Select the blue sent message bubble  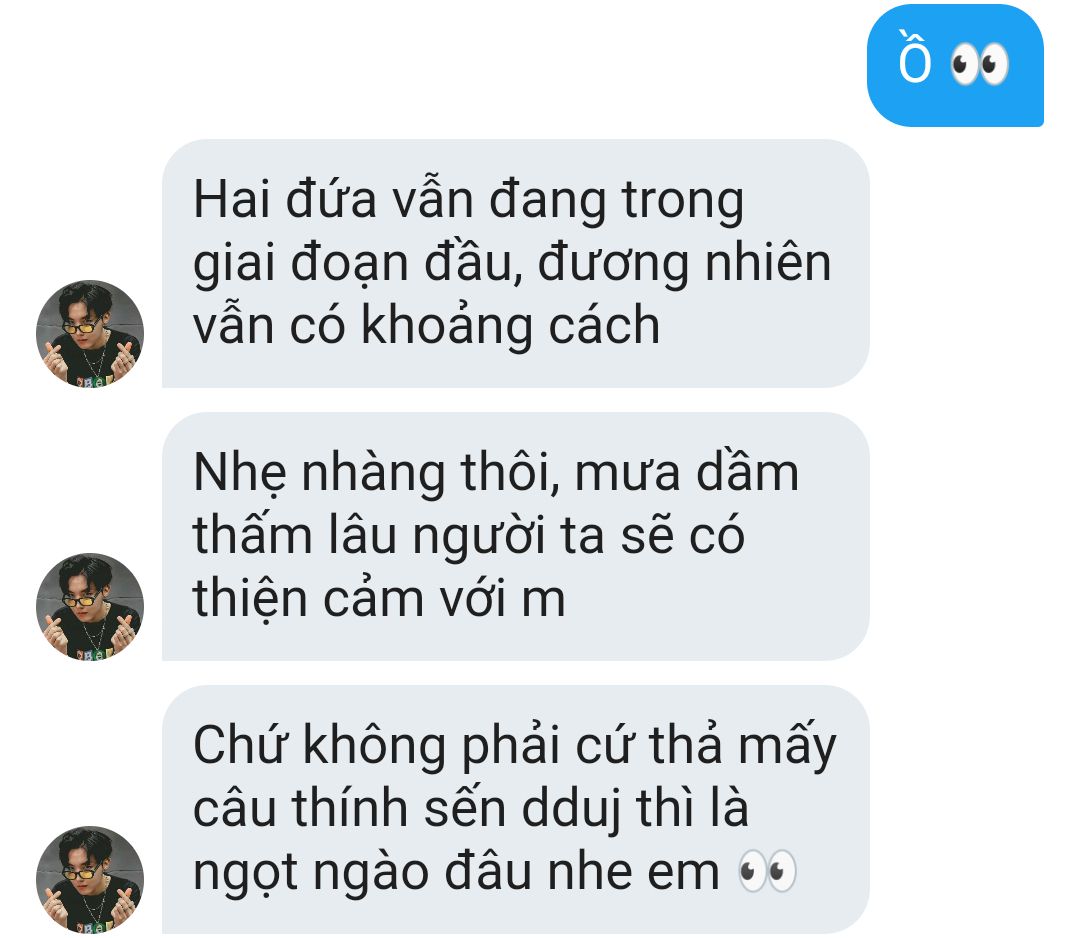[955, 65]
